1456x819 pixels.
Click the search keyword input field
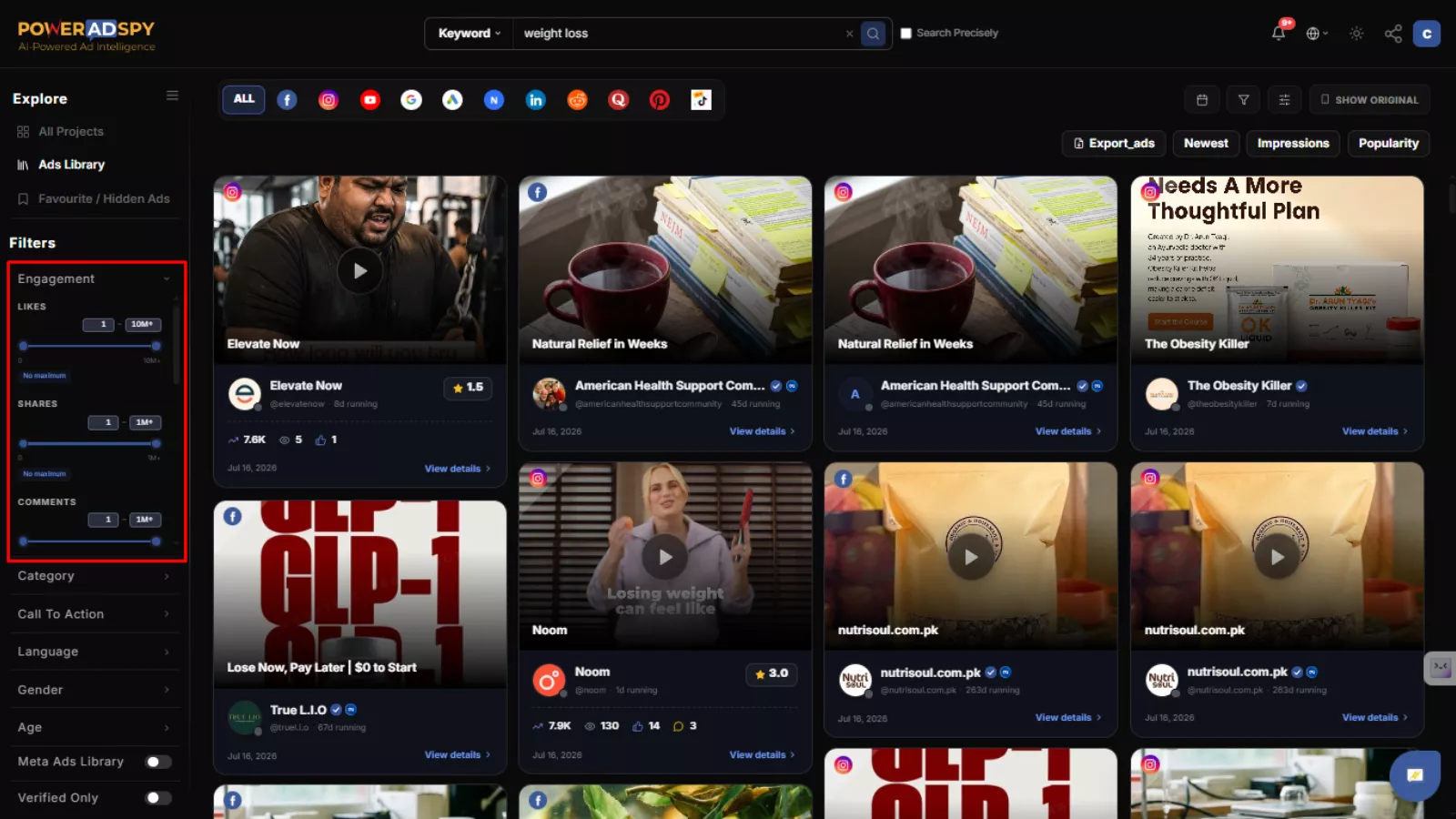[x=679, y=34]
